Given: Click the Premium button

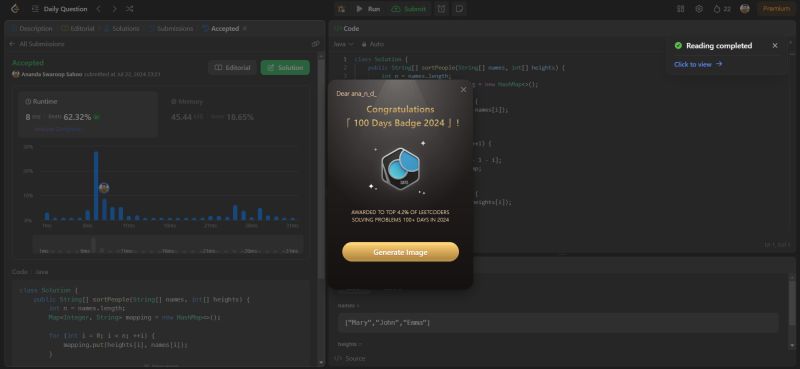Looking at the screenshot, I should pos(777,9).
